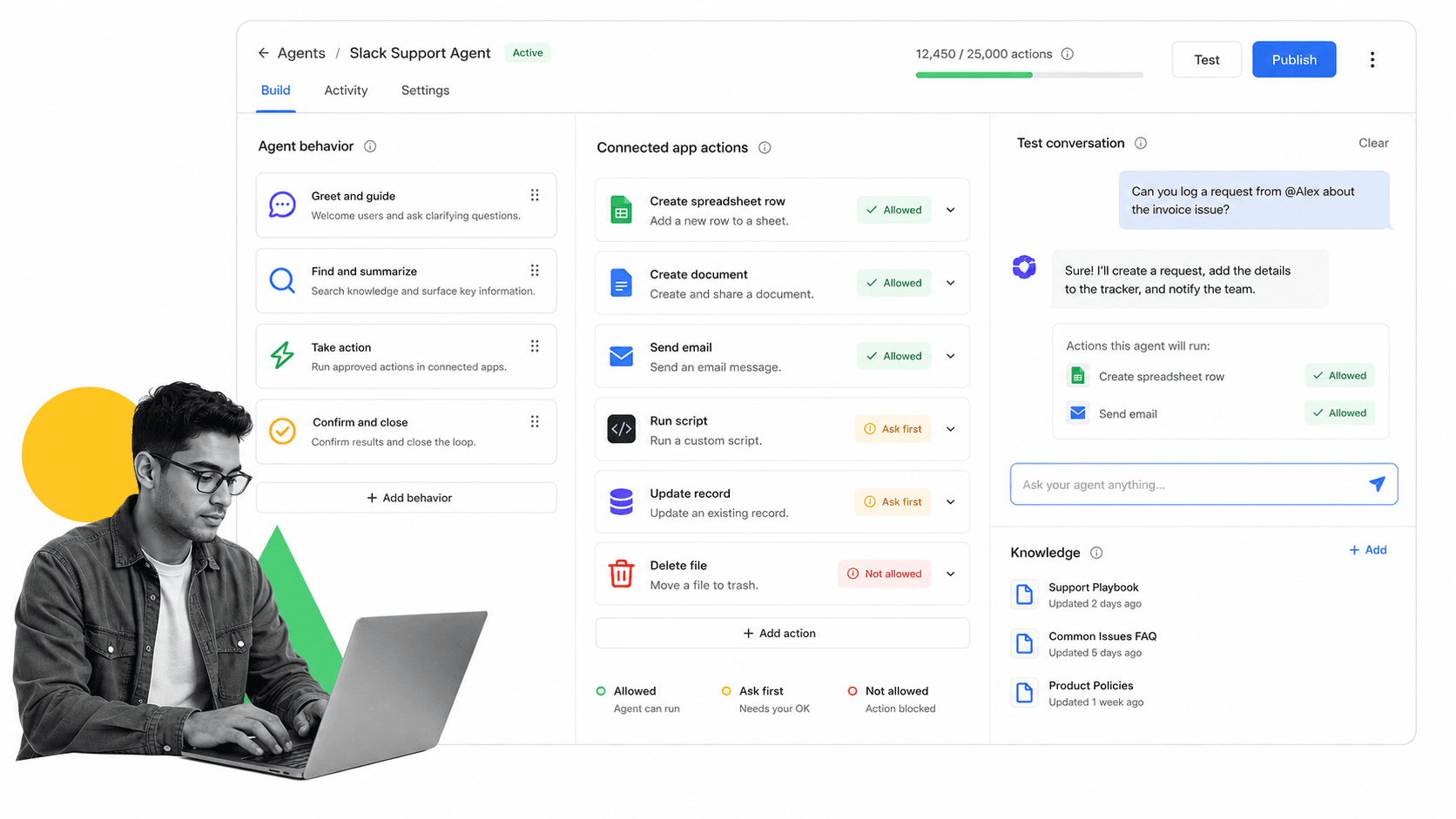
Task: Go back using the arrow beside Agents
Action: (263, 53)
